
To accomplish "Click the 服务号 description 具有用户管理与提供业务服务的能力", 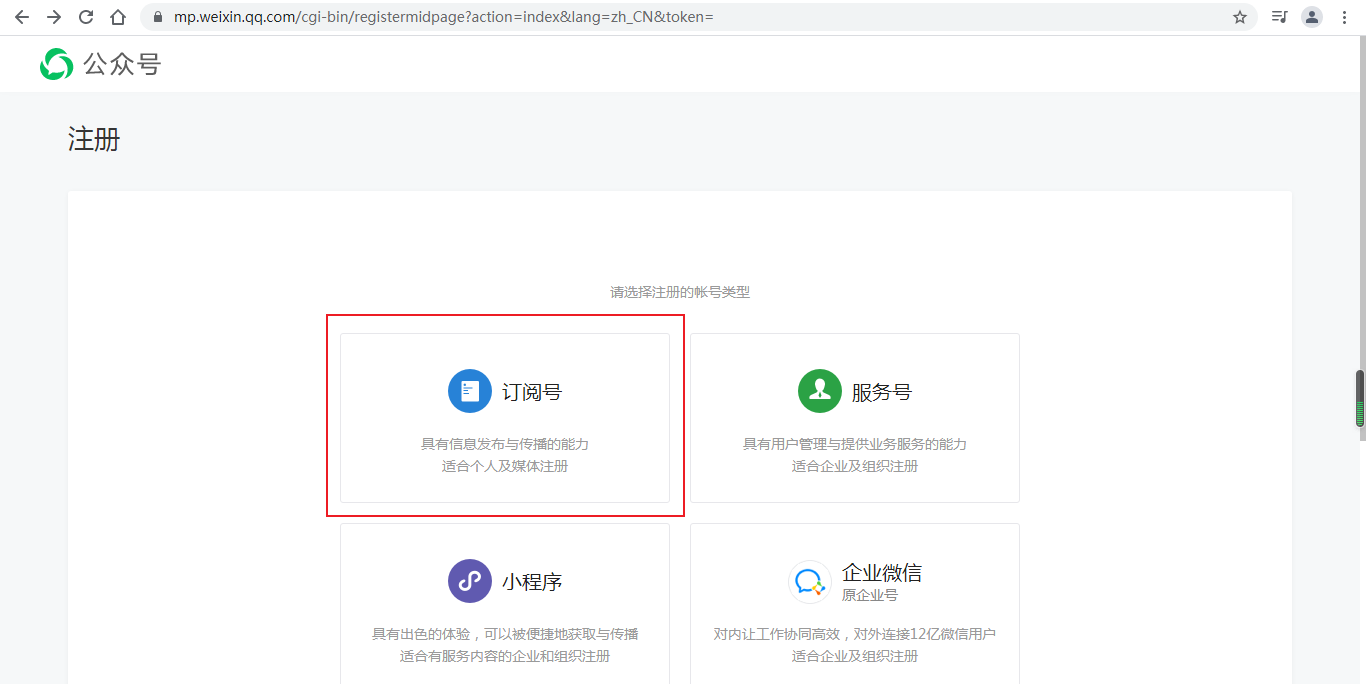I will [855, 444].
